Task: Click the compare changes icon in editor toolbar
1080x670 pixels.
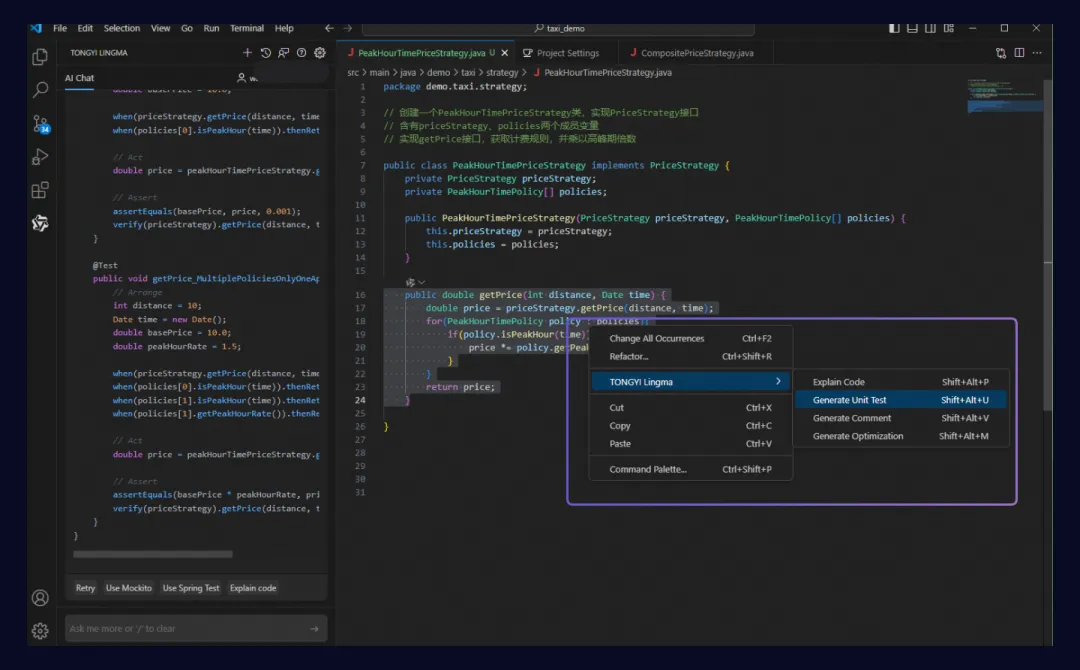Action: (1001, 53)
